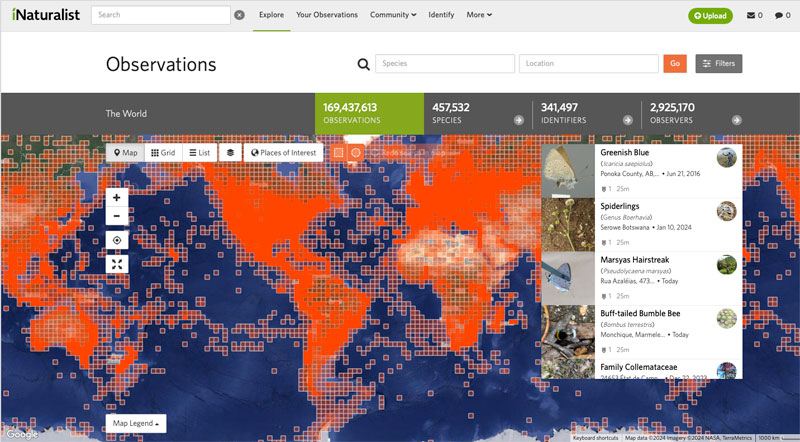Viewport: 800px width, 442px height.
Task: Click the Google logo on the map
Action: [22, 434]
